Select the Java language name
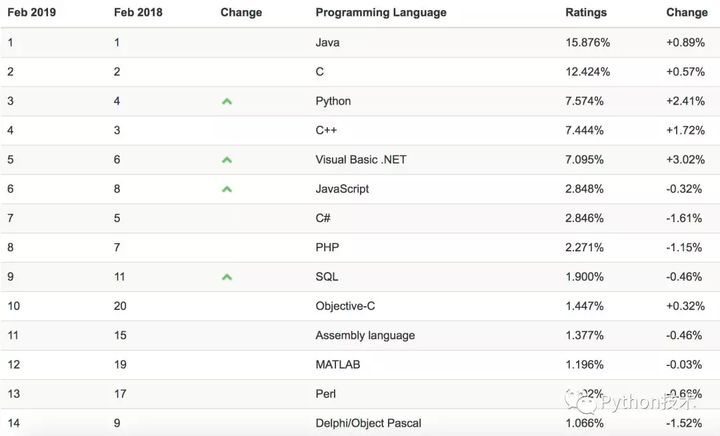This screenshot has height=436, width=720. [x=327, y=43]
